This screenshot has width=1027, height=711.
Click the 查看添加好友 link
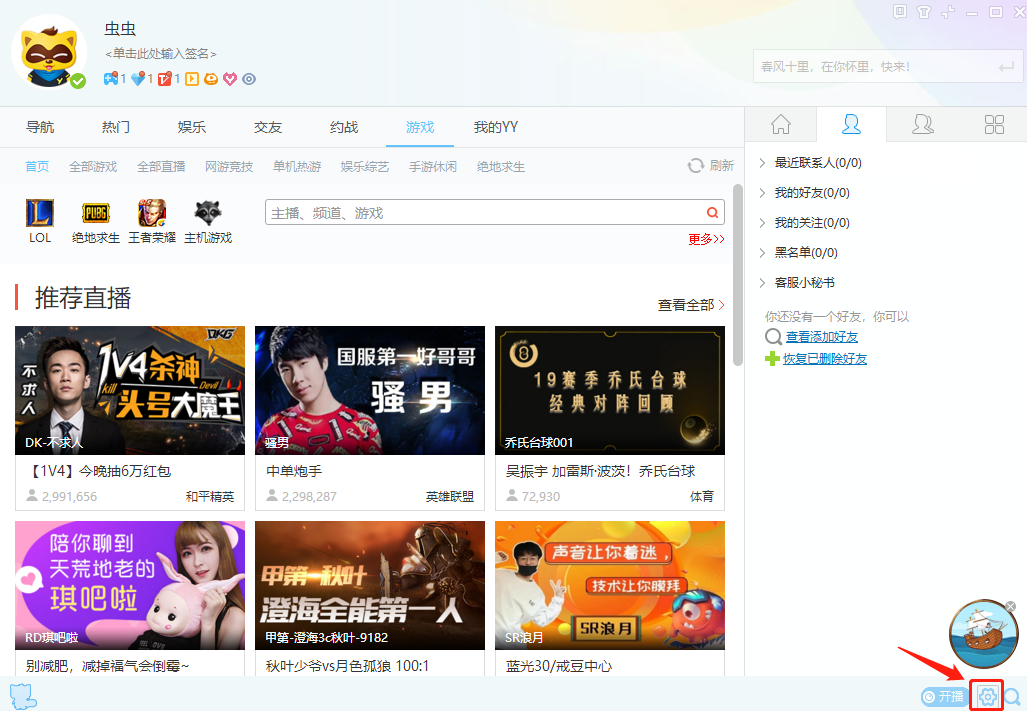coord(821,337)
